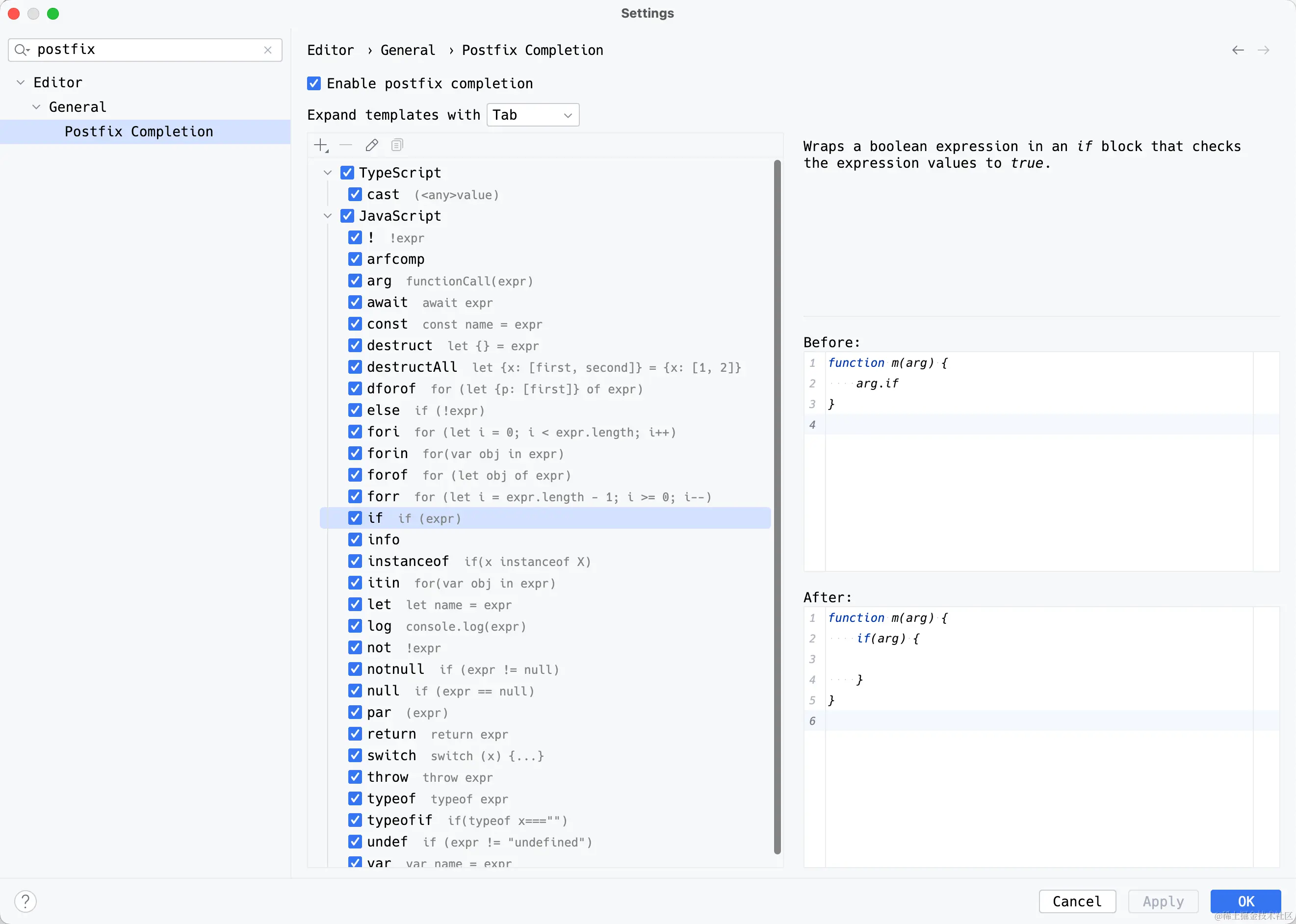Open search options magnifier icon
This screenshot has width=1296, height=924.
click(22, 50)
